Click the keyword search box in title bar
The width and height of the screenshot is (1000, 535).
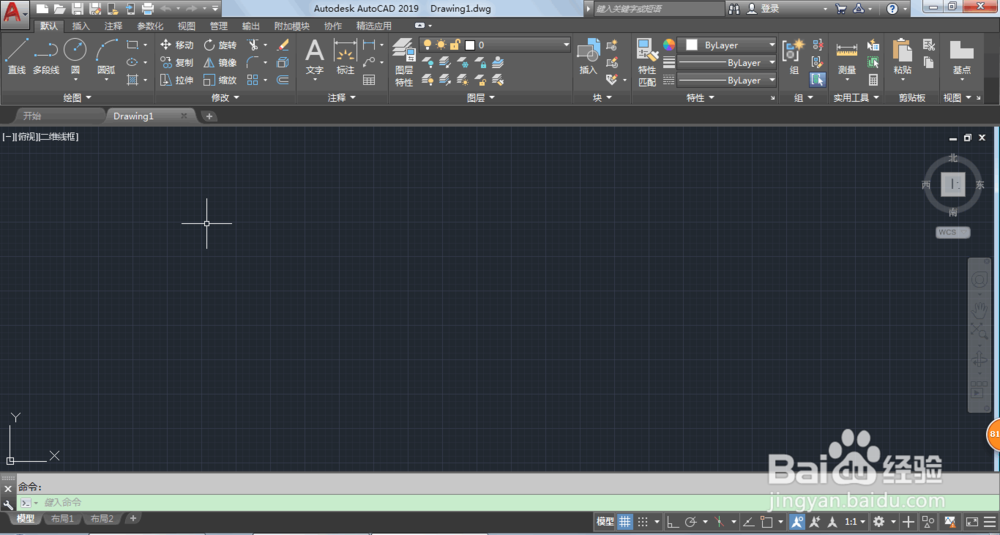[658, 9]
